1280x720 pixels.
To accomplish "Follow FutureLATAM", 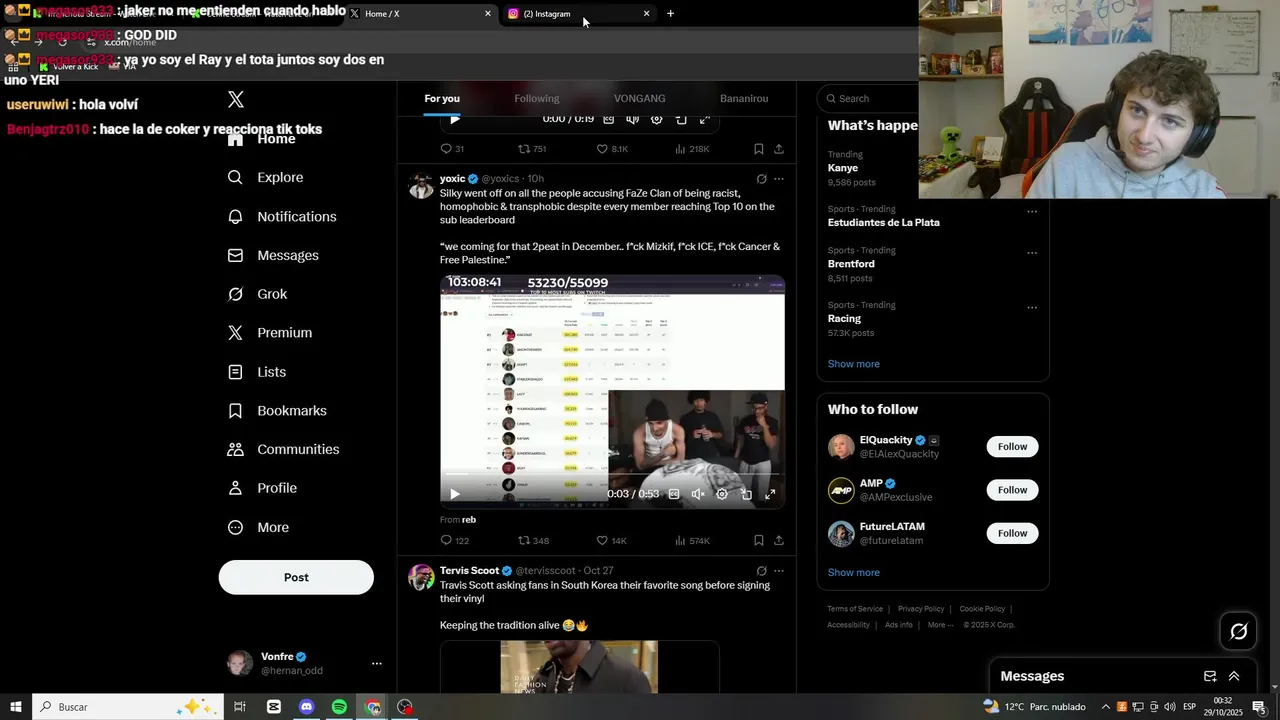I will click(x=1012, y=533).
